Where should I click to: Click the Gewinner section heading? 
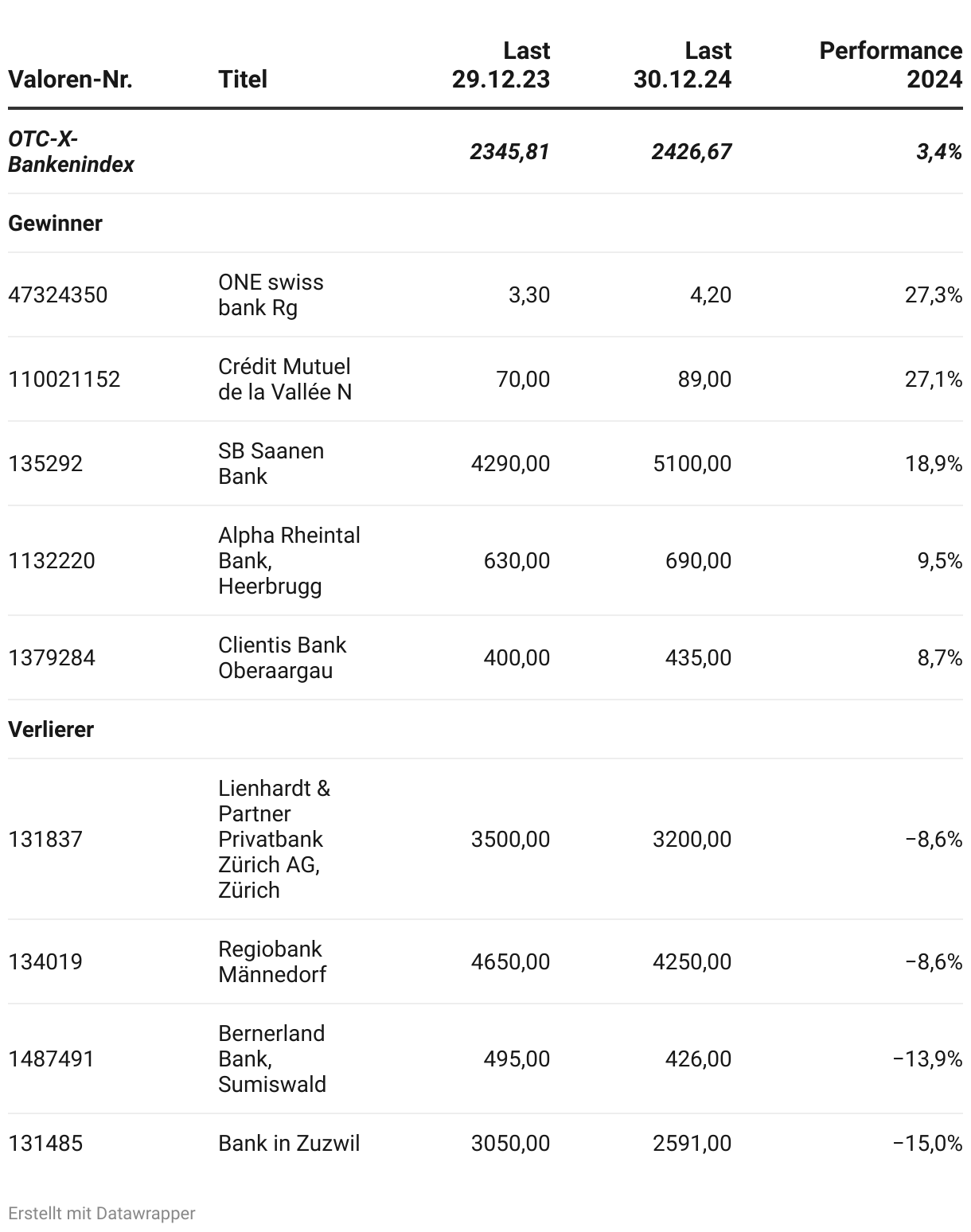coord(55,224)
